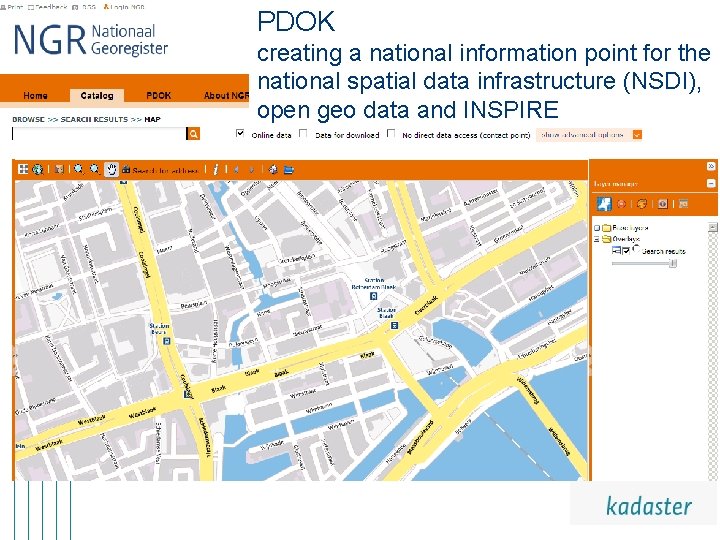Viewport: 720px width, 540px height.
Task: Click the Base layers label
Action: coord(630,228)
